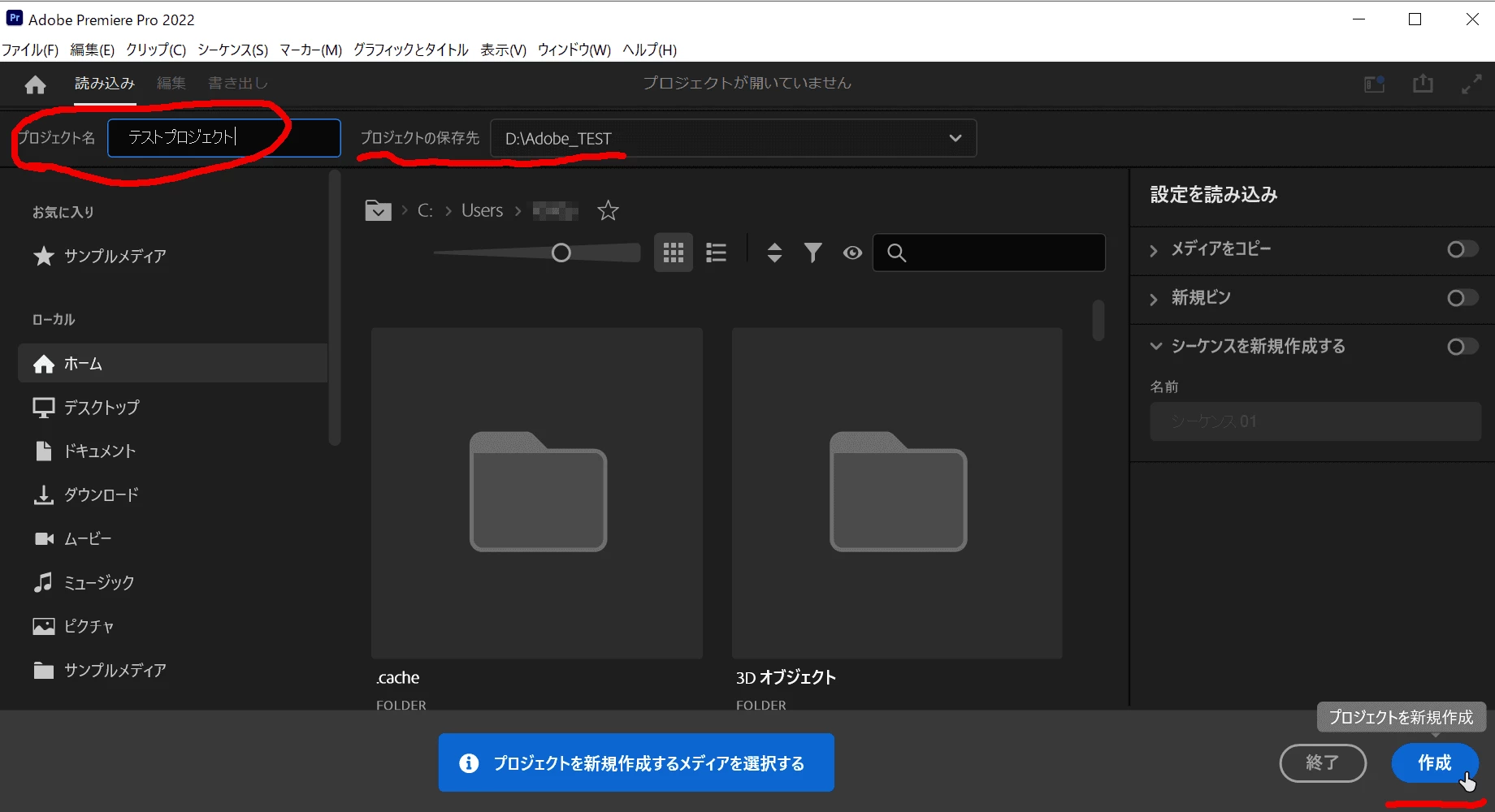
Task: Select サンプルメディア under favorites
Action: click(100, 257)
